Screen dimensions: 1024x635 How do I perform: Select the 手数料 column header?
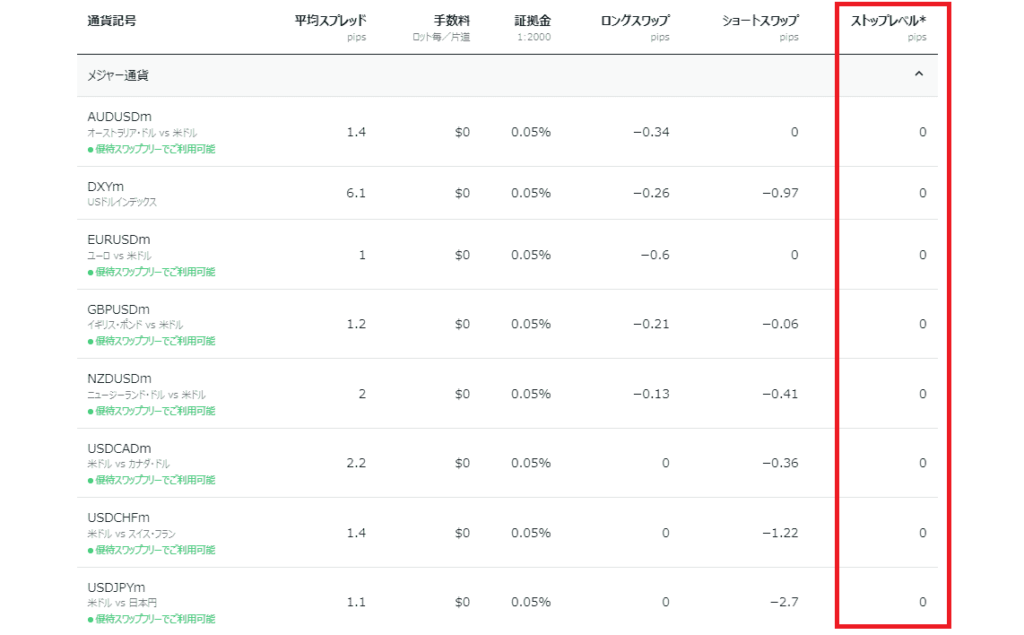tap(452, 20)
